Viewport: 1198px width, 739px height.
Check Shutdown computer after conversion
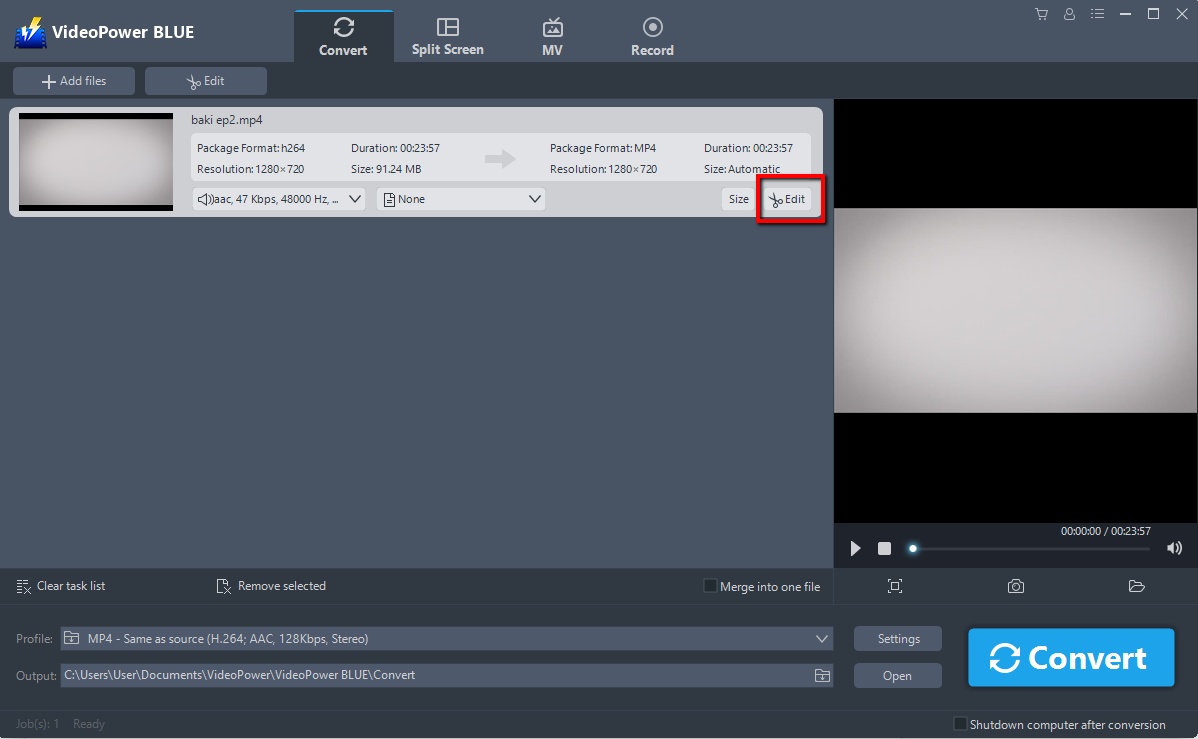960,723
